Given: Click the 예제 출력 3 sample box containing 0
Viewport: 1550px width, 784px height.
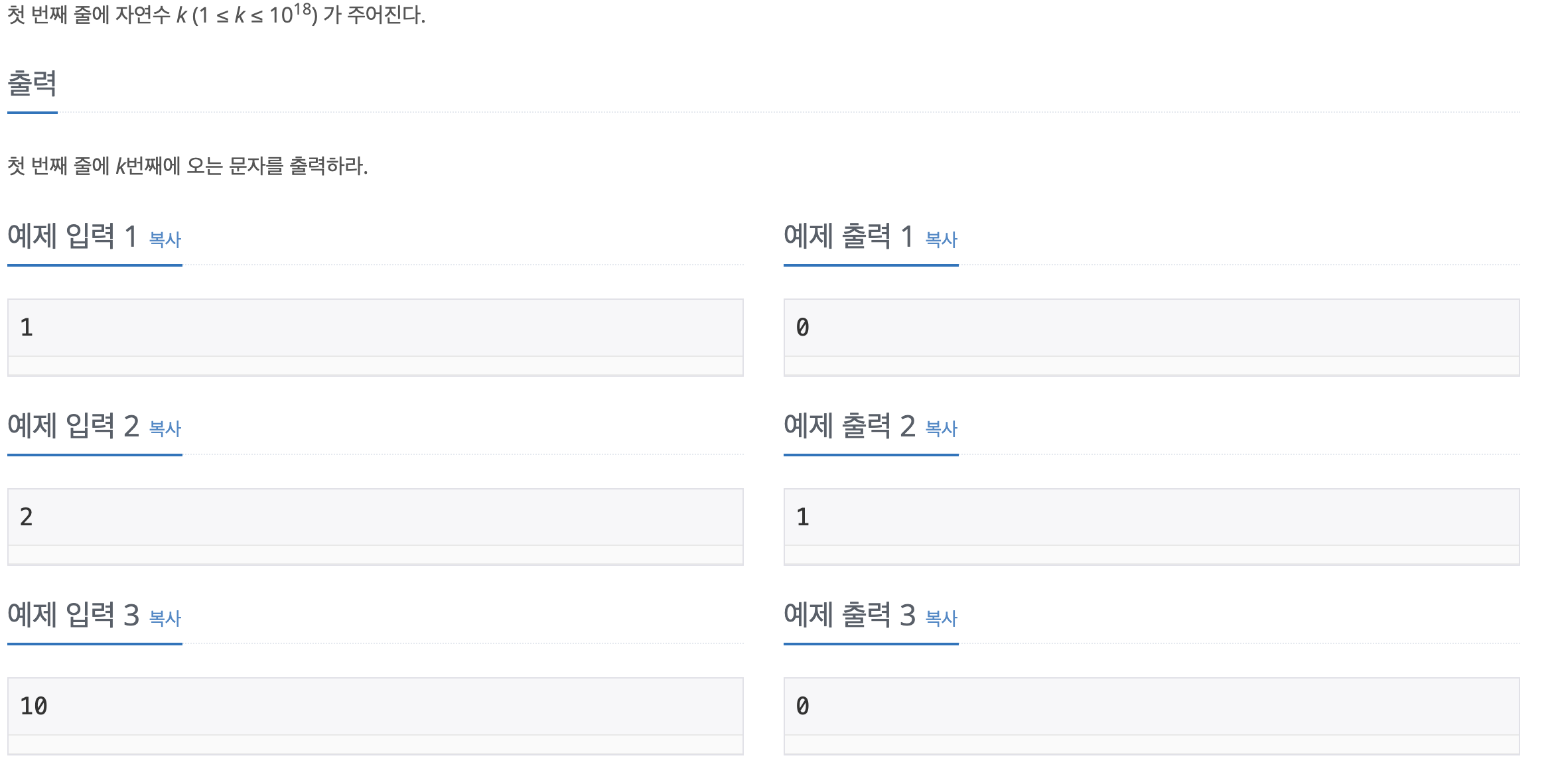Looking at the screenshot, I should 1152,716.
